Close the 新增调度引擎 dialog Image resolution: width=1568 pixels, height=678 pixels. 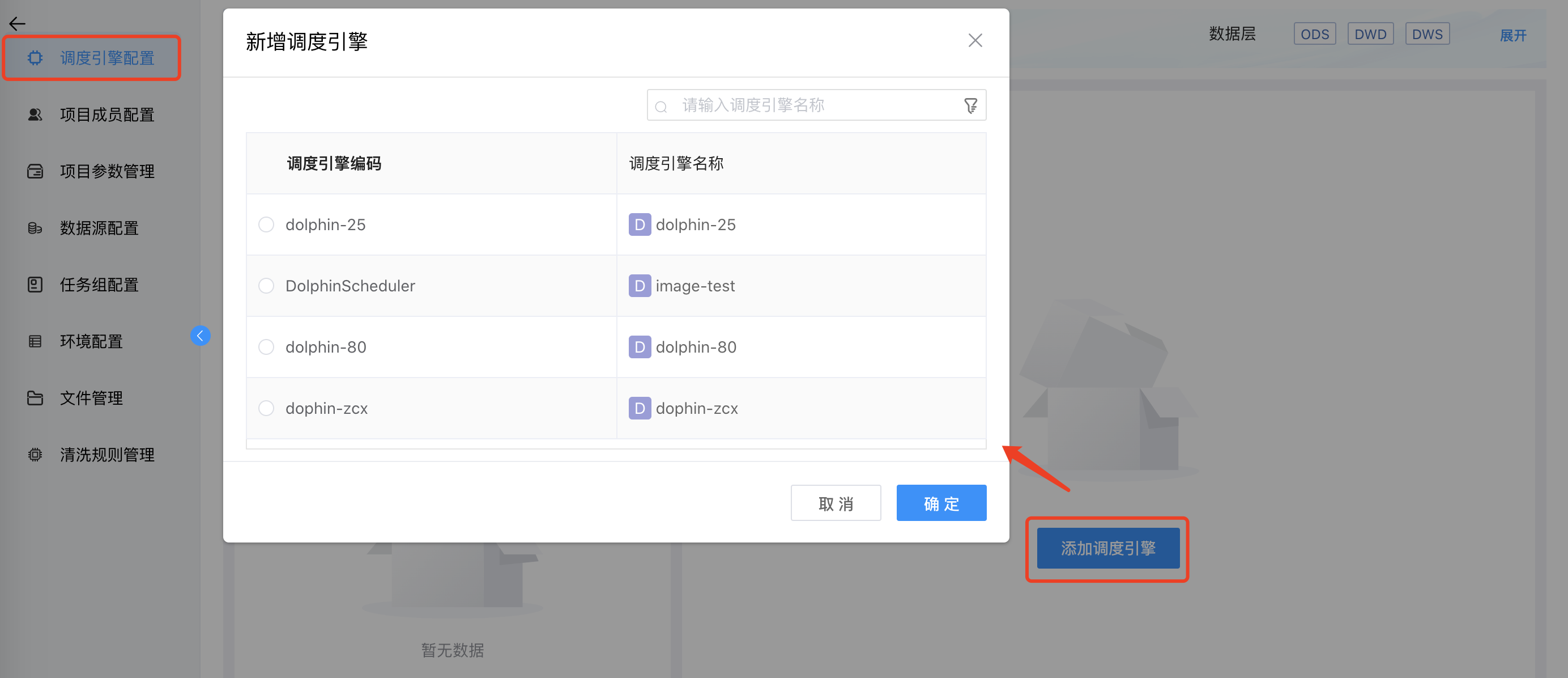click(974, 40)
